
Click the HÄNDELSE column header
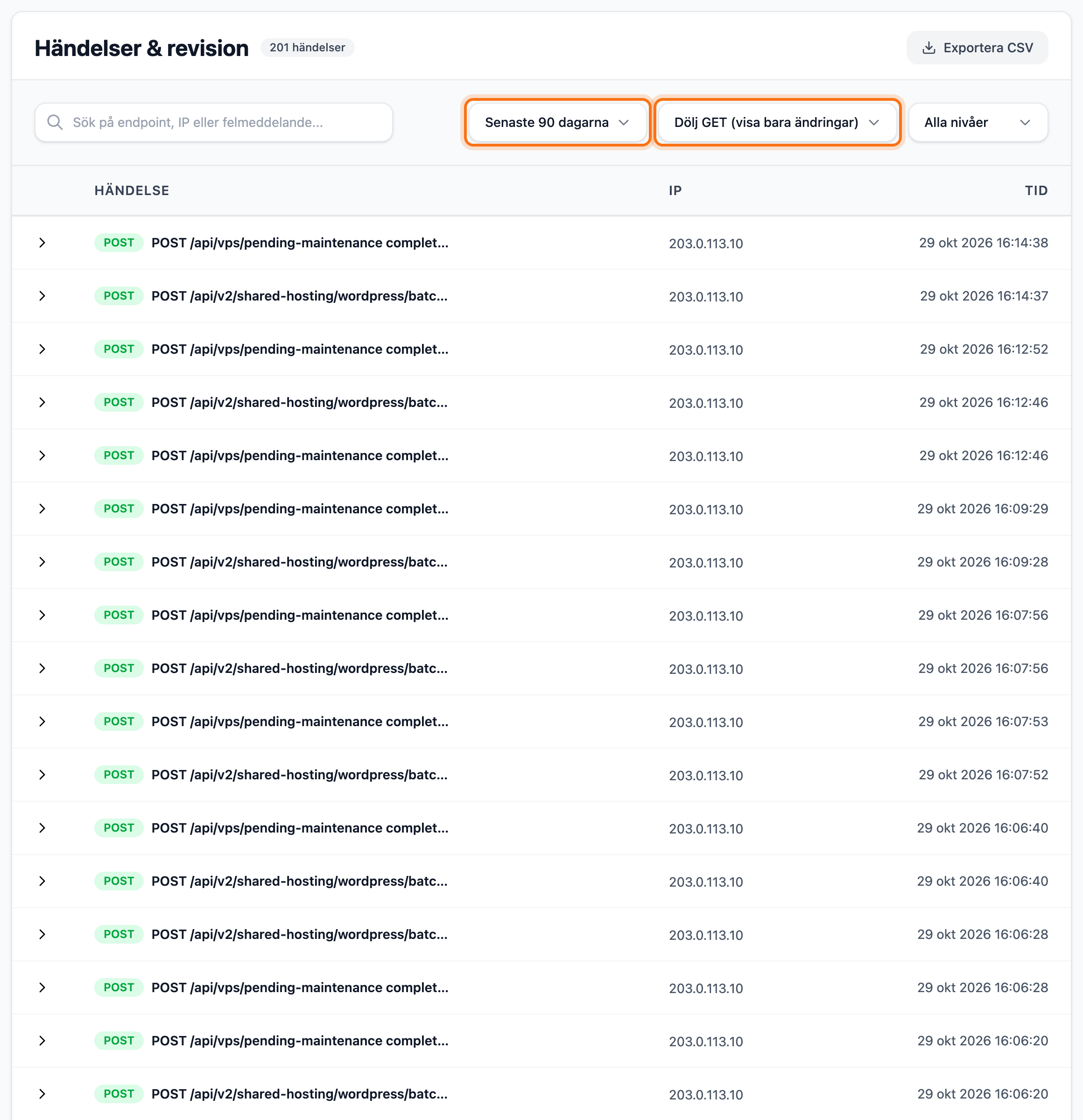[x=132, y=191]
